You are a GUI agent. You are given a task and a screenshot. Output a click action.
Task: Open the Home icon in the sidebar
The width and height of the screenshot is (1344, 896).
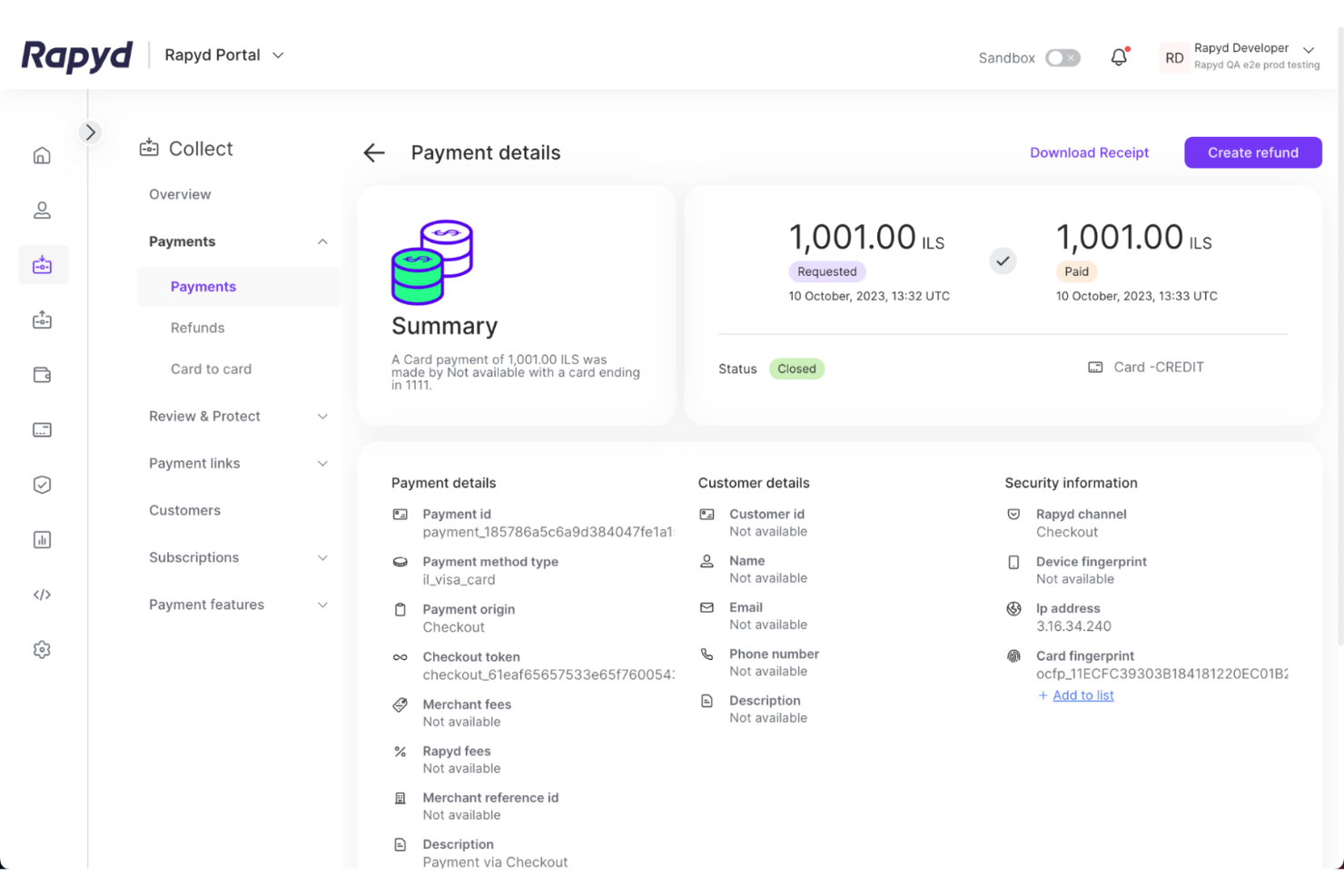coord(42,155)
